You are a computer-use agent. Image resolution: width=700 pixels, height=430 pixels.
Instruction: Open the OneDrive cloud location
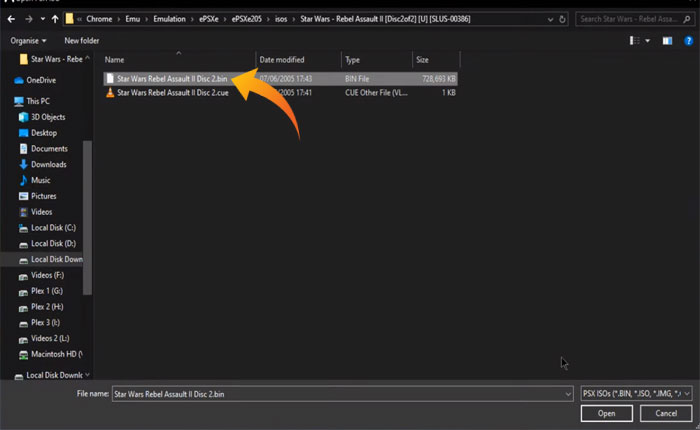click(x=40, y=79)
